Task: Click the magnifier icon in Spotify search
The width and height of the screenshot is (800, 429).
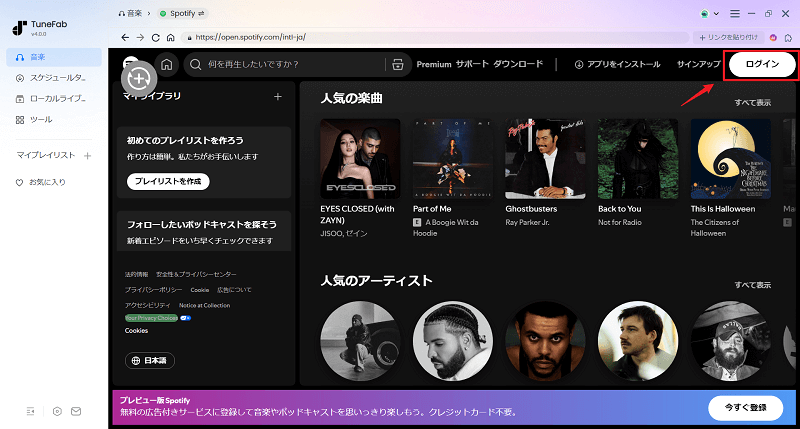Action: (x=195, y=64)
